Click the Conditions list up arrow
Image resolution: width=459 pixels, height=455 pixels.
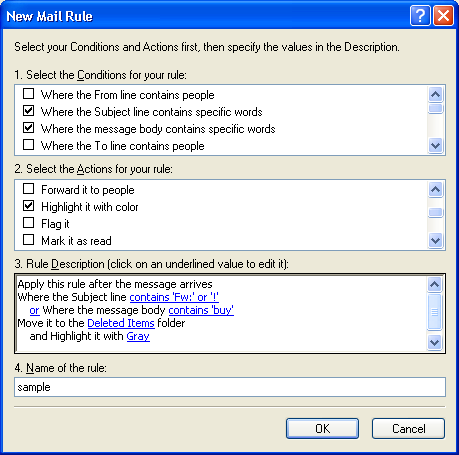435,95
